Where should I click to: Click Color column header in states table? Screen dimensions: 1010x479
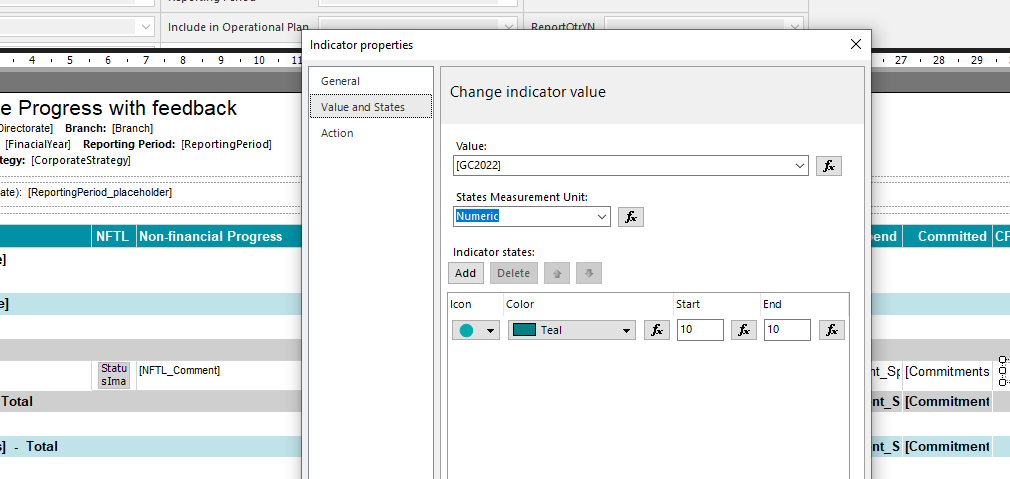pos(520,305)
